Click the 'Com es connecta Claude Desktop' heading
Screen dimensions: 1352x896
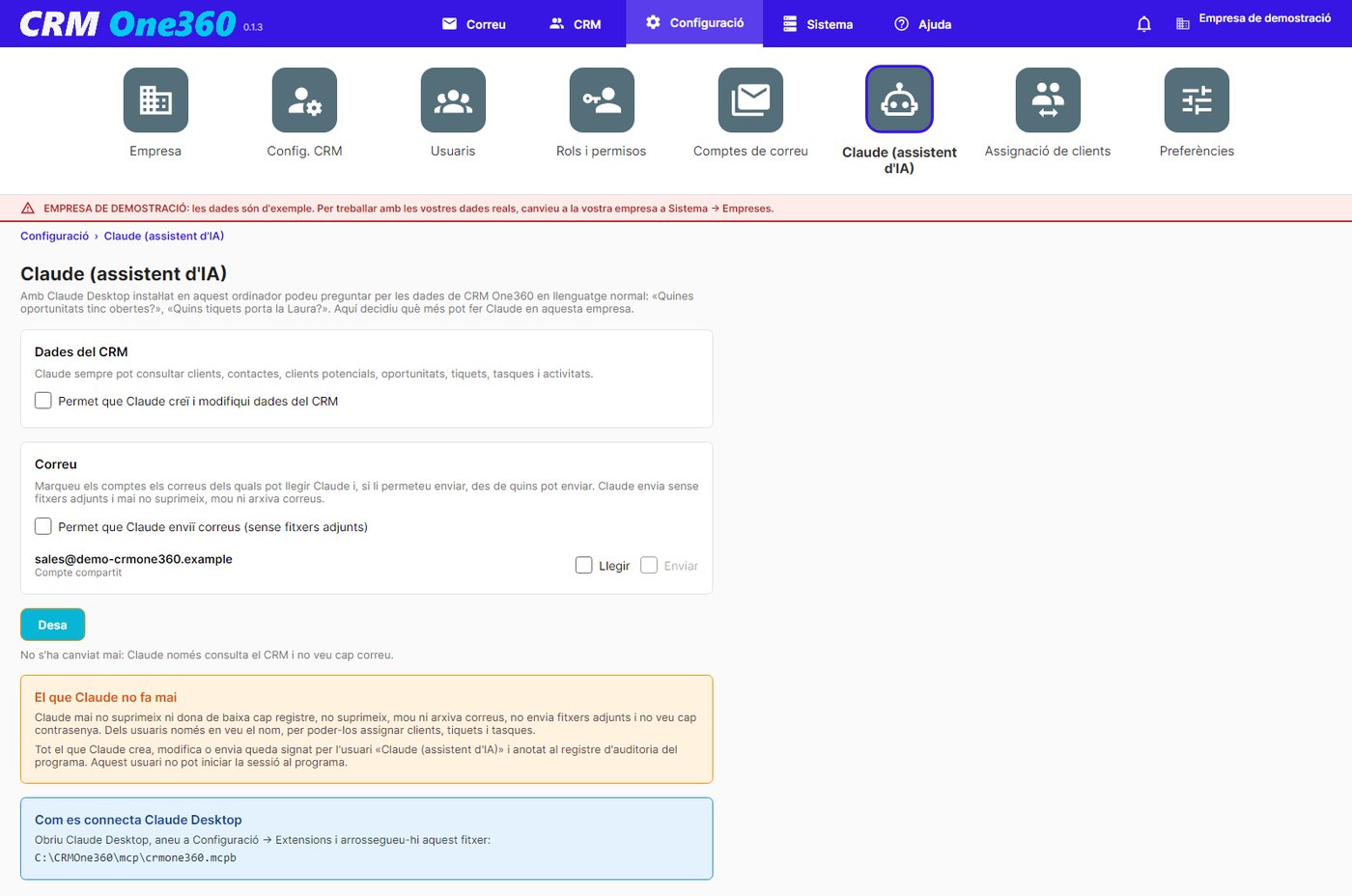138,820
